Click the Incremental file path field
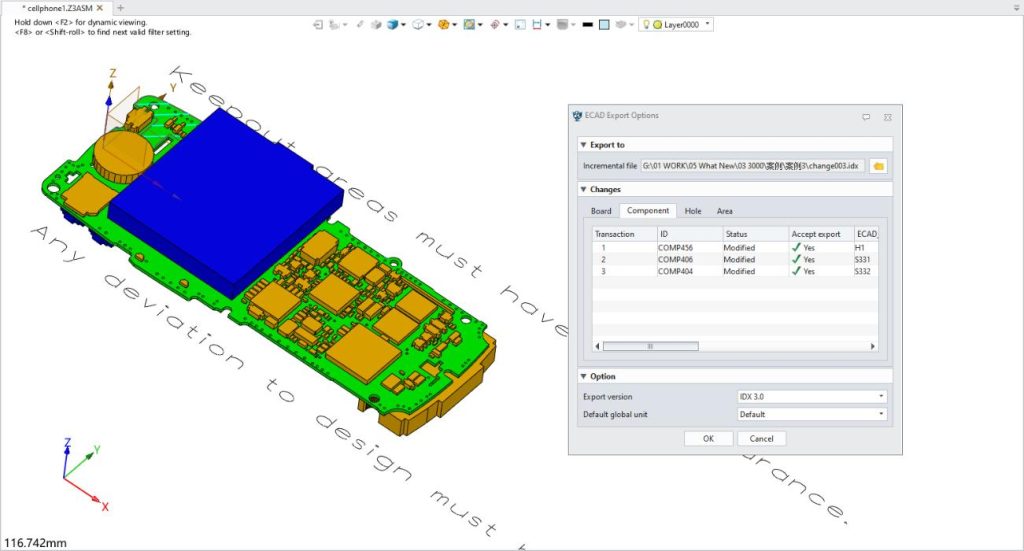Screen dimensions: 1024x551 [x=752, y=166]
